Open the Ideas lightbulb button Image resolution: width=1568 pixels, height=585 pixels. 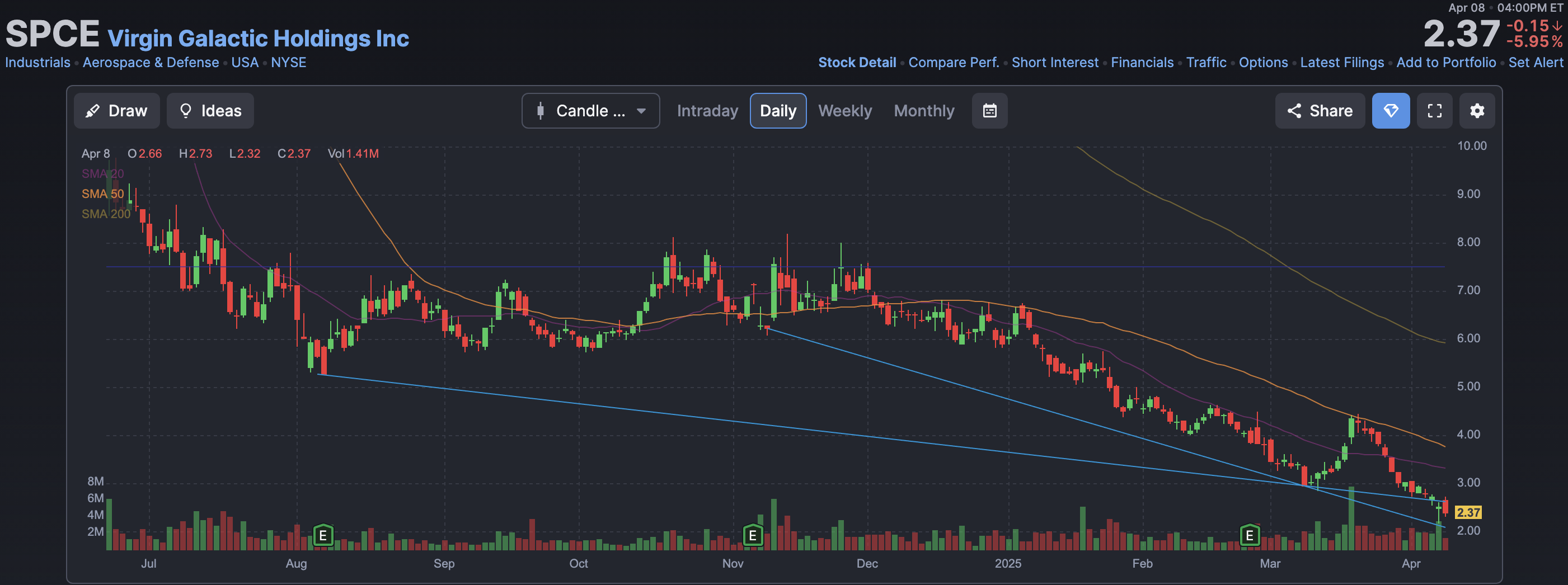click(210, 111)
